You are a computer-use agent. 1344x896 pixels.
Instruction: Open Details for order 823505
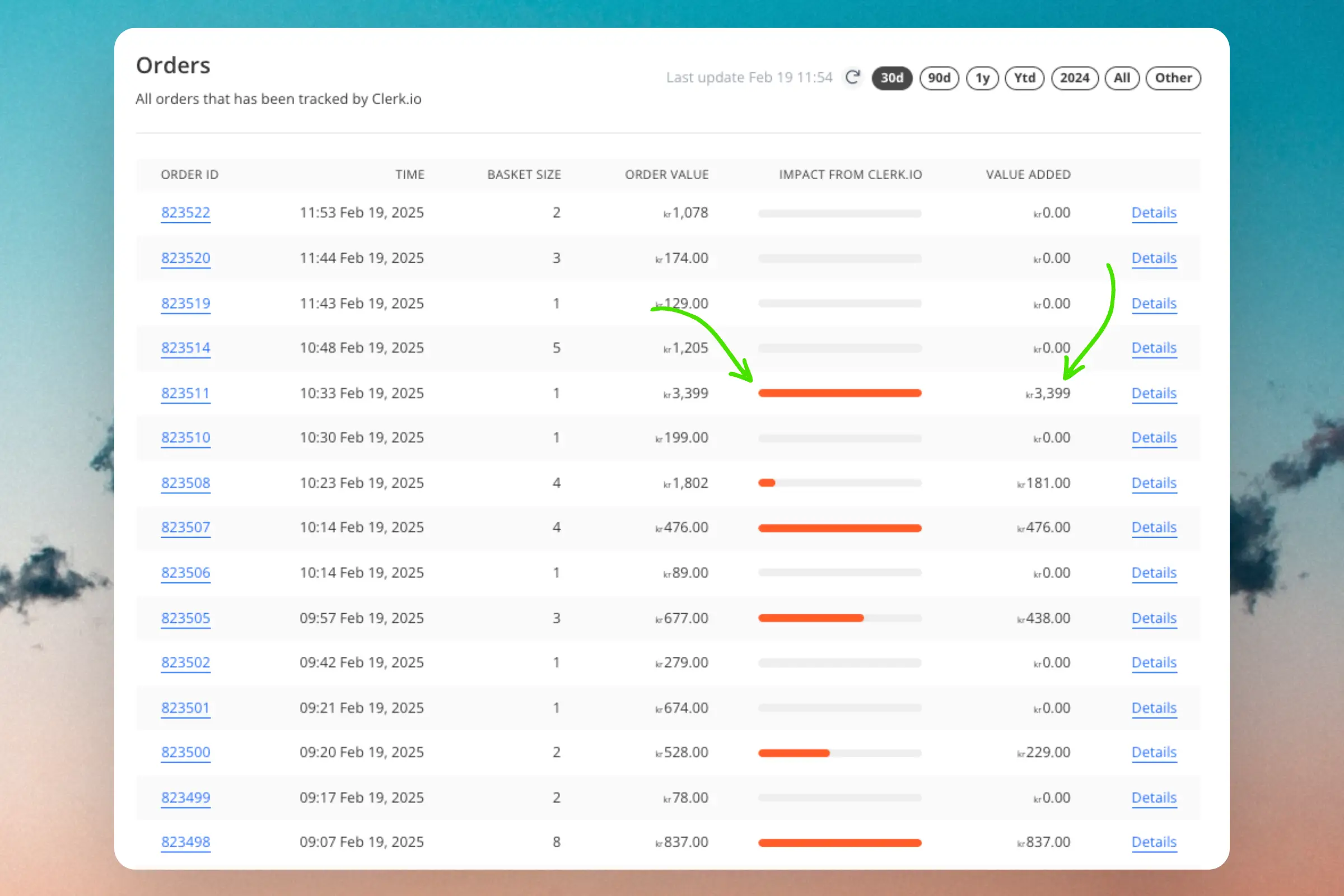coord(1154,618)
